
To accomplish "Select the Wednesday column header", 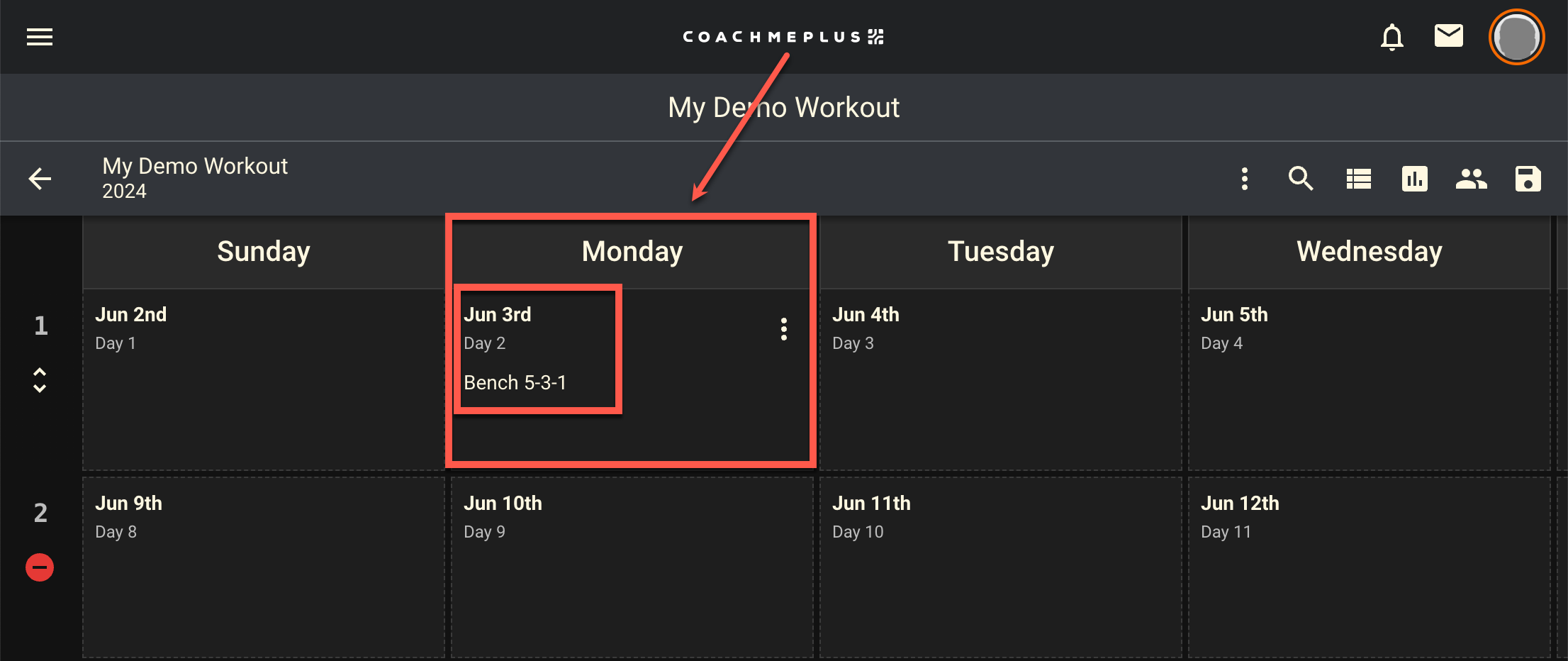I will click(x=1369, y=252).
